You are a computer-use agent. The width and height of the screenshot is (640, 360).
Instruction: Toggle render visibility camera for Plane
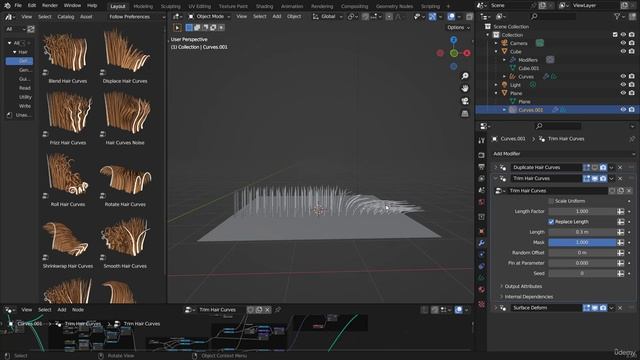pos(631,93)
